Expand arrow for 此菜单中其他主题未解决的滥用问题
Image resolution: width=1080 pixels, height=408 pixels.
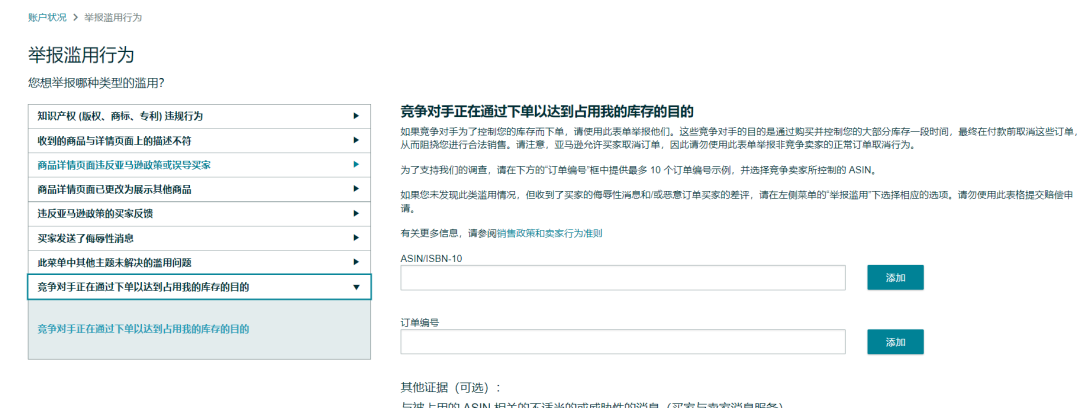[x=356, y=262]
